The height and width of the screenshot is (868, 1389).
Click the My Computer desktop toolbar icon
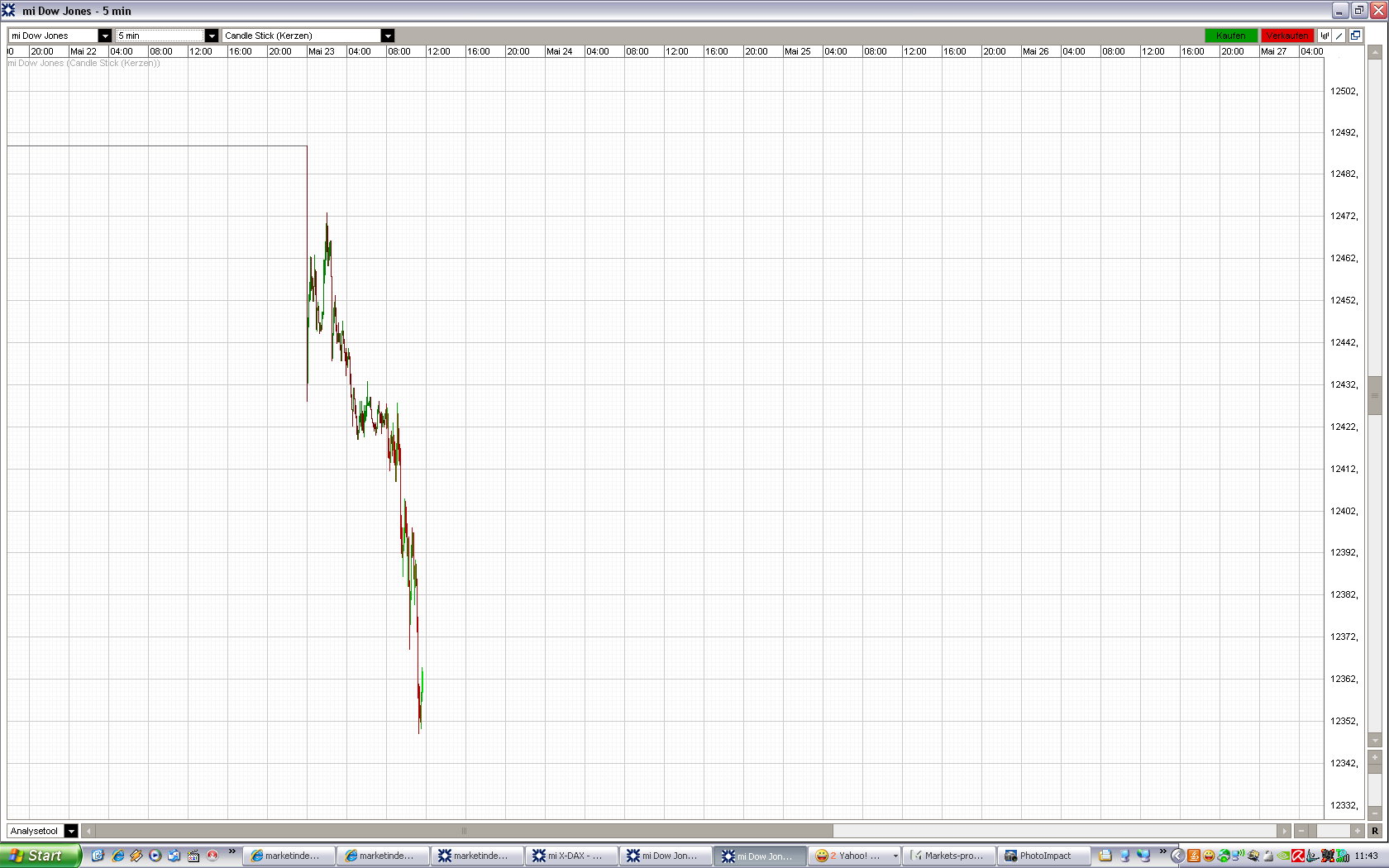1124,856
